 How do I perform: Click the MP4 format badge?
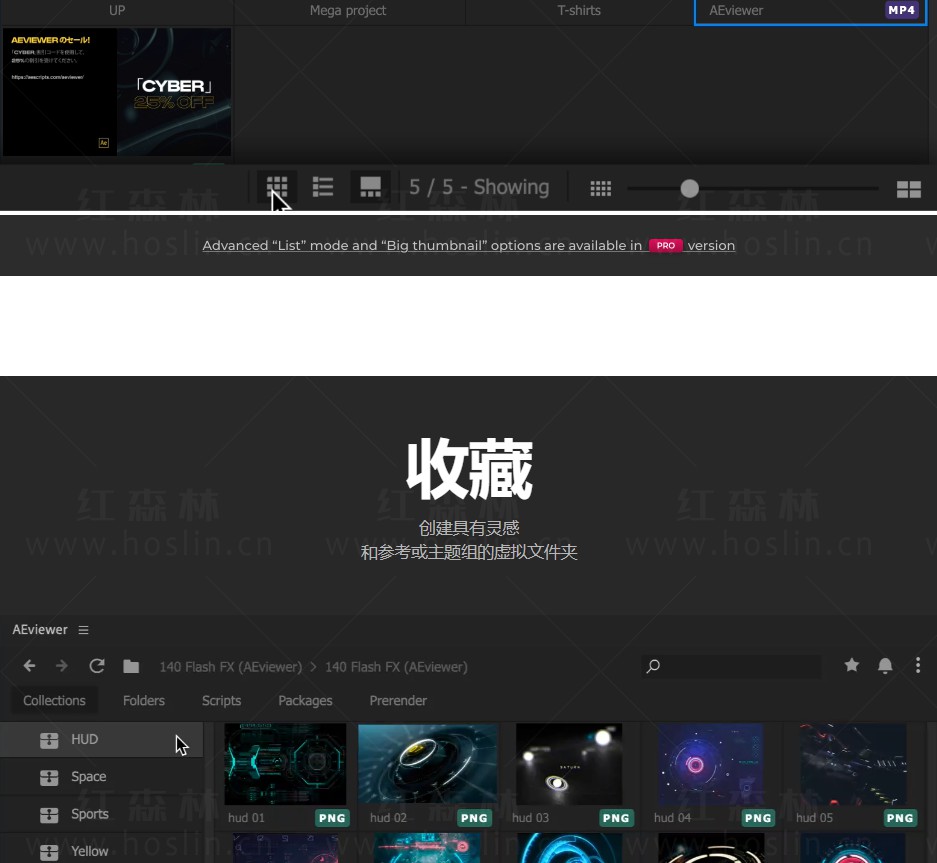902,10
